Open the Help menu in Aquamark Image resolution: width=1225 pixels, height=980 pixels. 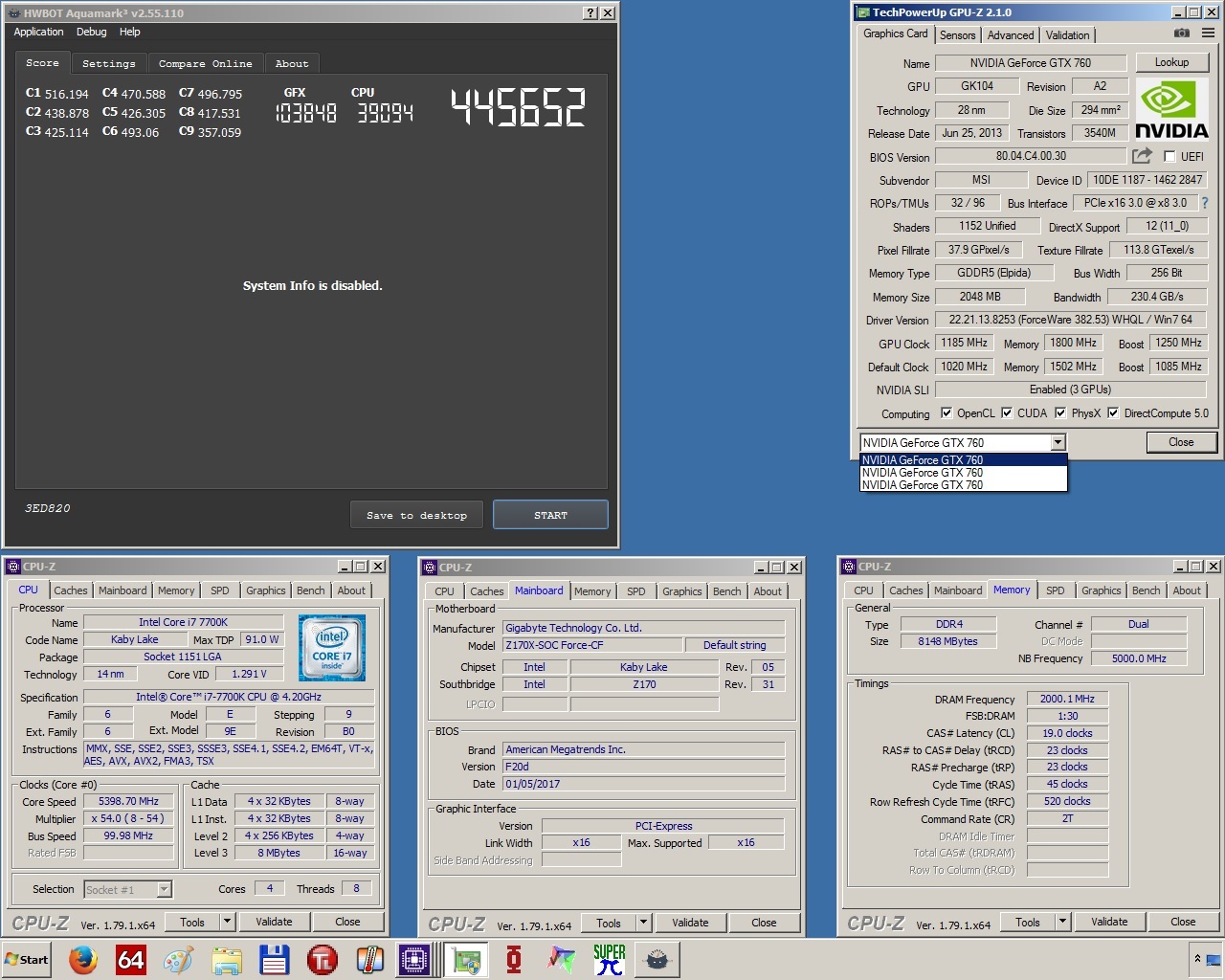click(x=130, y=32)
